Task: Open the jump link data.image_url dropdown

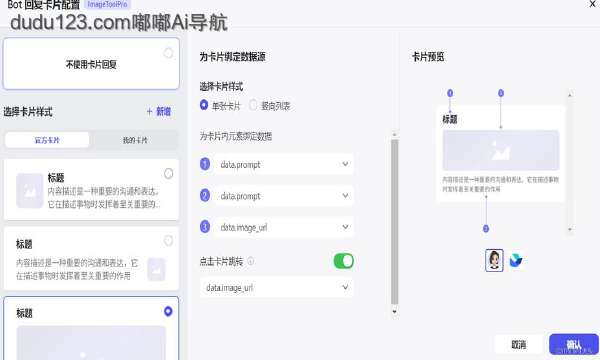Action: pos(276,287)
